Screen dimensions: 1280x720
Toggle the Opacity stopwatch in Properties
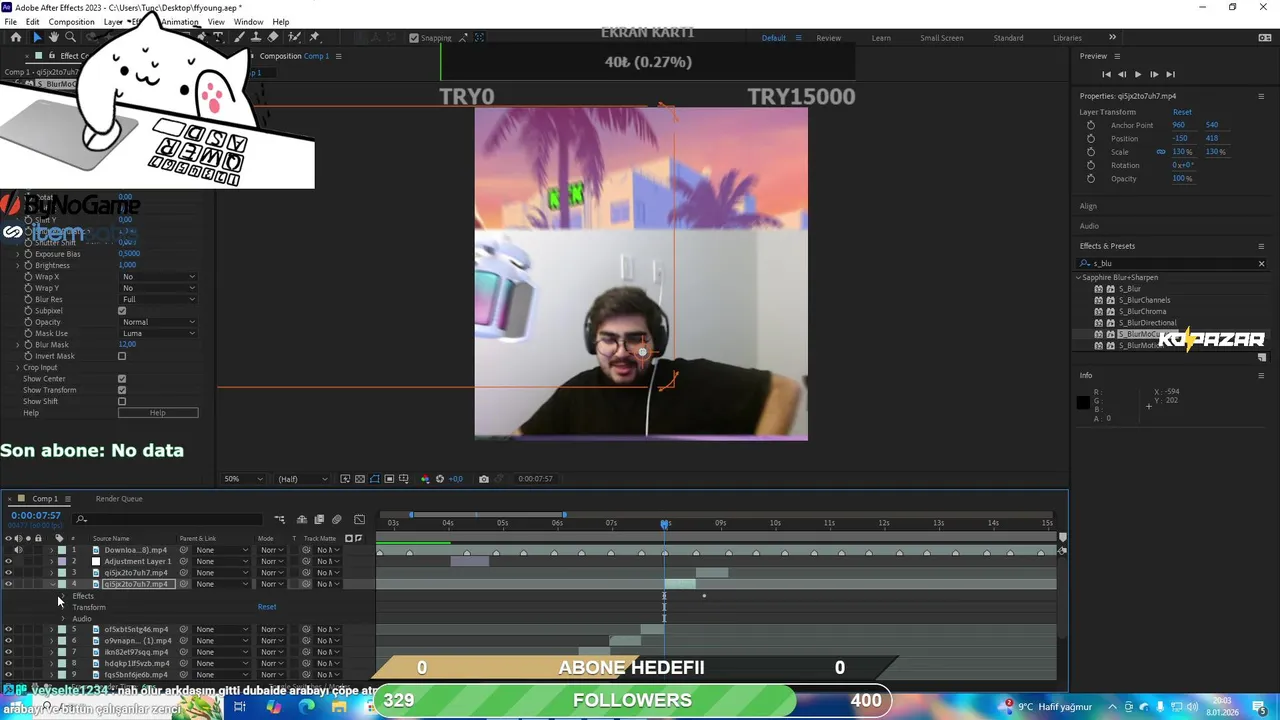coord(1091,178)
